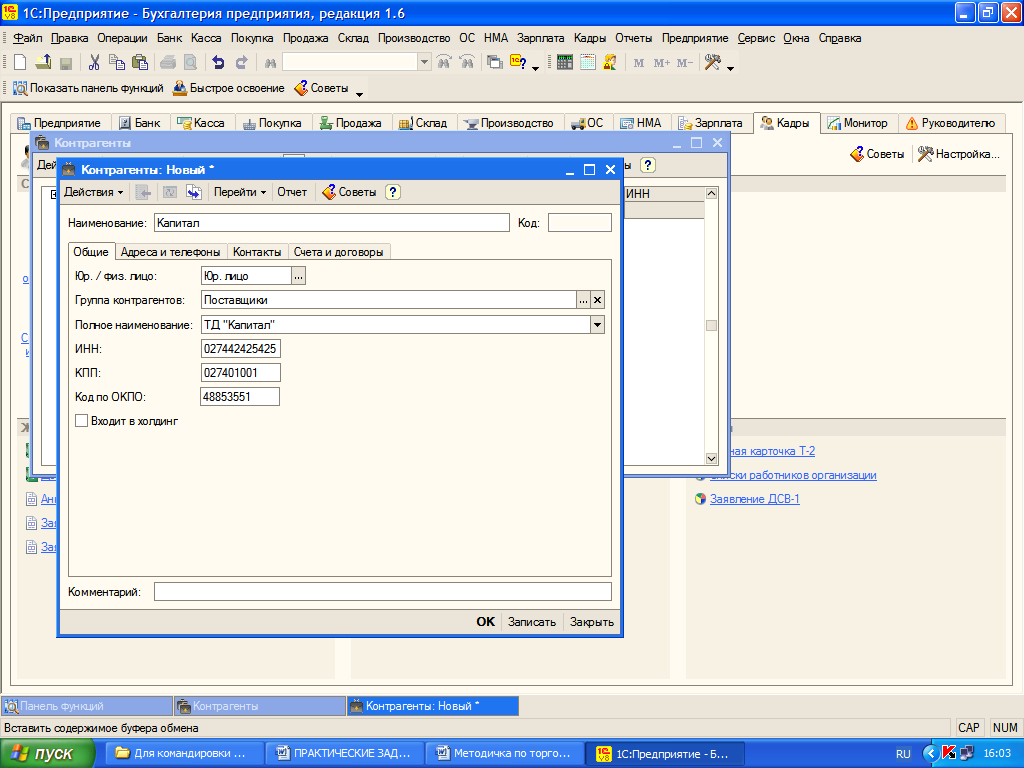
Task: Click the Calendar toolbar icon
Action: tap(588, 63)
